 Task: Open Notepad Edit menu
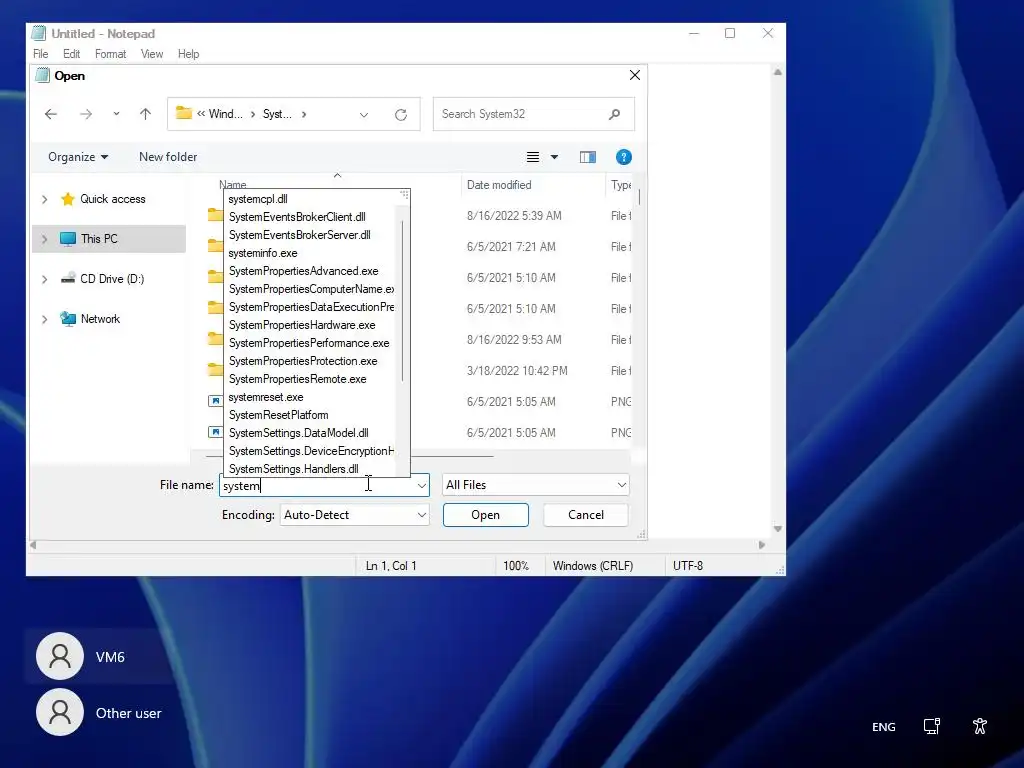click(72, 54)
